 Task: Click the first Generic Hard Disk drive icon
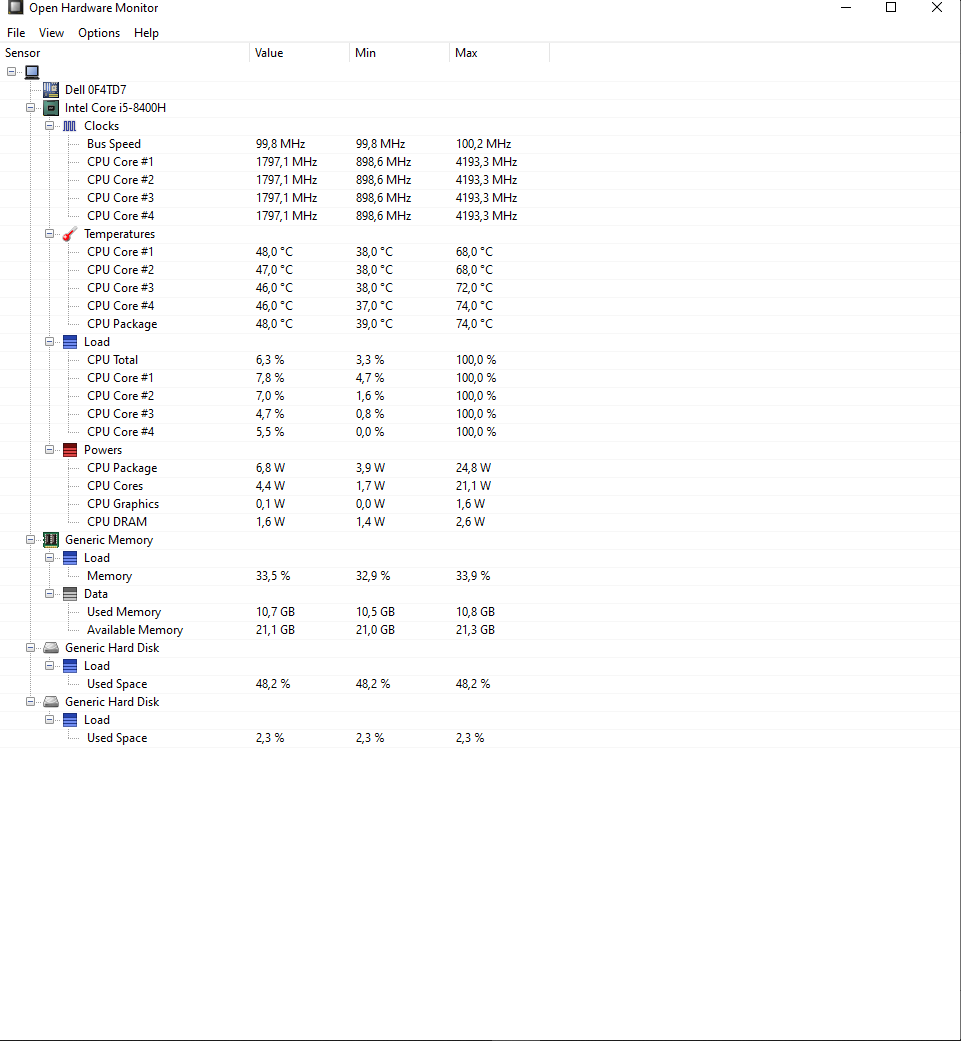pyautogui.click(x=51, y=647)
